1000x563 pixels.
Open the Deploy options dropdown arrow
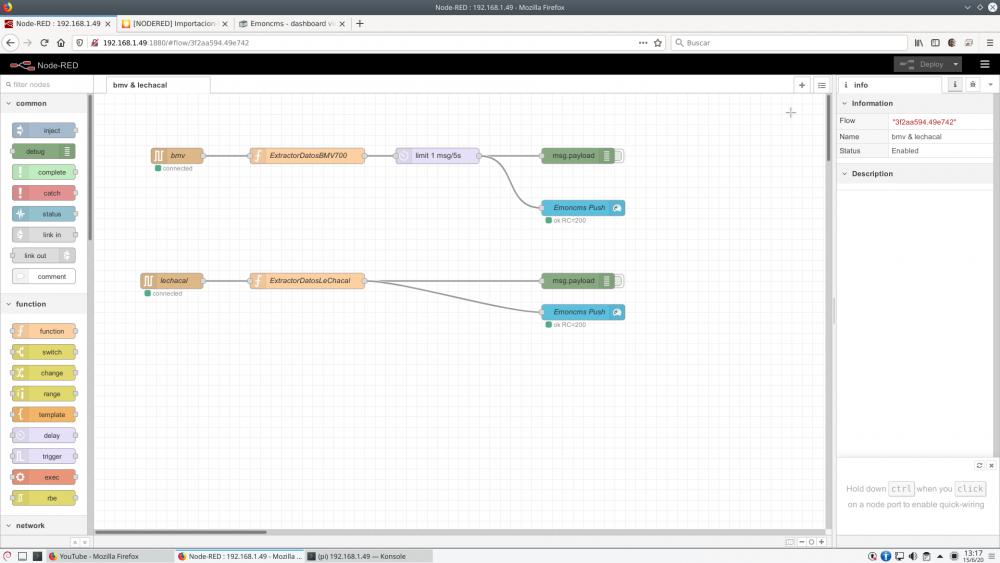955,64
